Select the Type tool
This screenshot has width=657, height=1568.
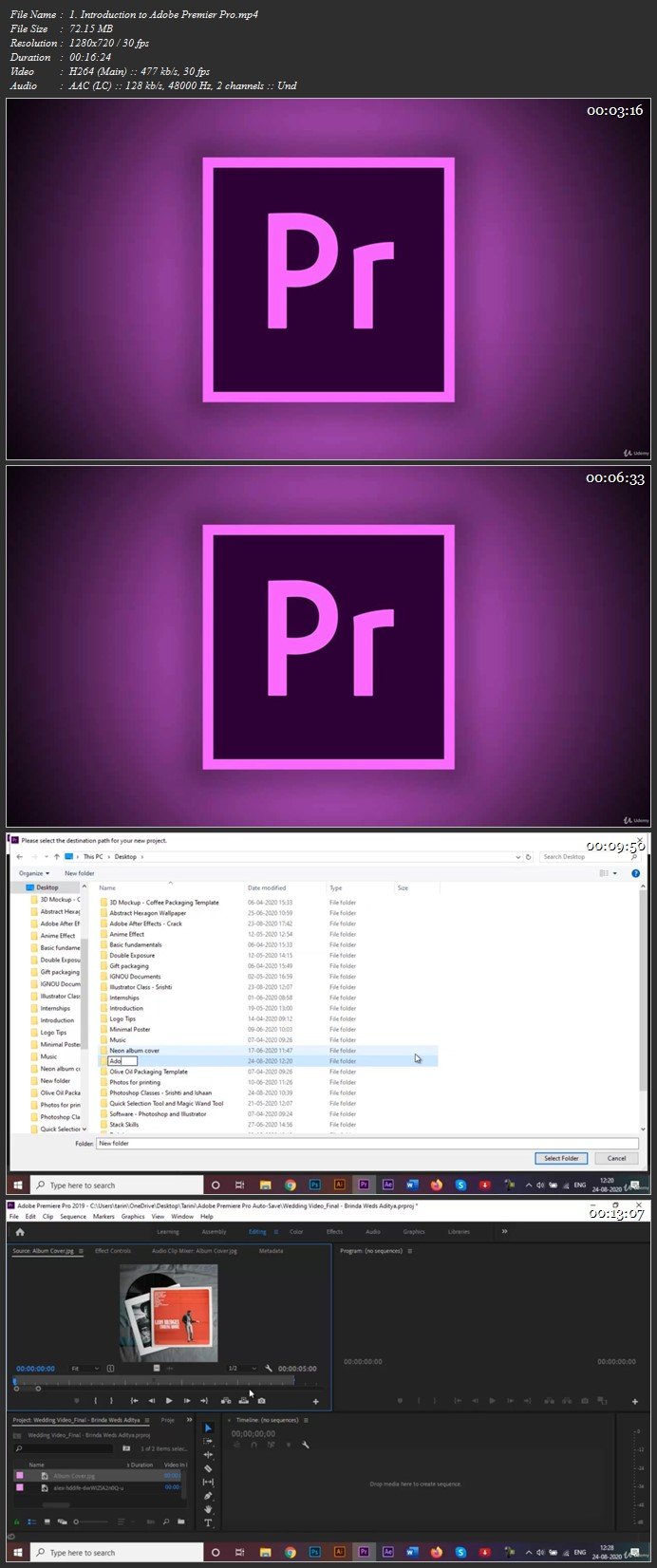click(209, 1522)
